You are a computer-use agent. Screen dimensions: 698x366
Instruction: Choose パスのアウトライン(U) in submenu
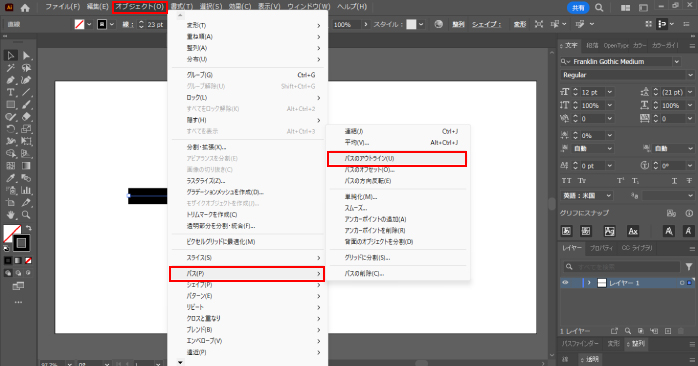pos(397,159)
